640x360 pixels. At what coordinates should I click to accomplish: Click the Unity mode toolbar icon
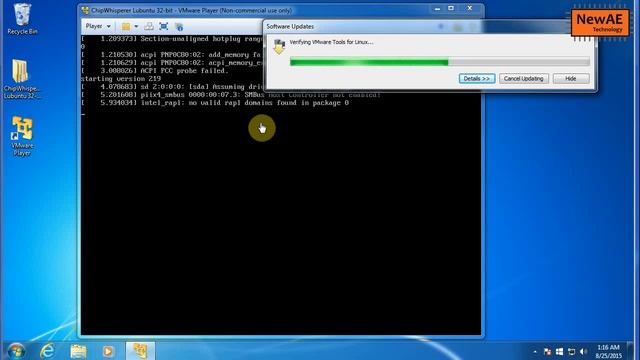point(179,27)
